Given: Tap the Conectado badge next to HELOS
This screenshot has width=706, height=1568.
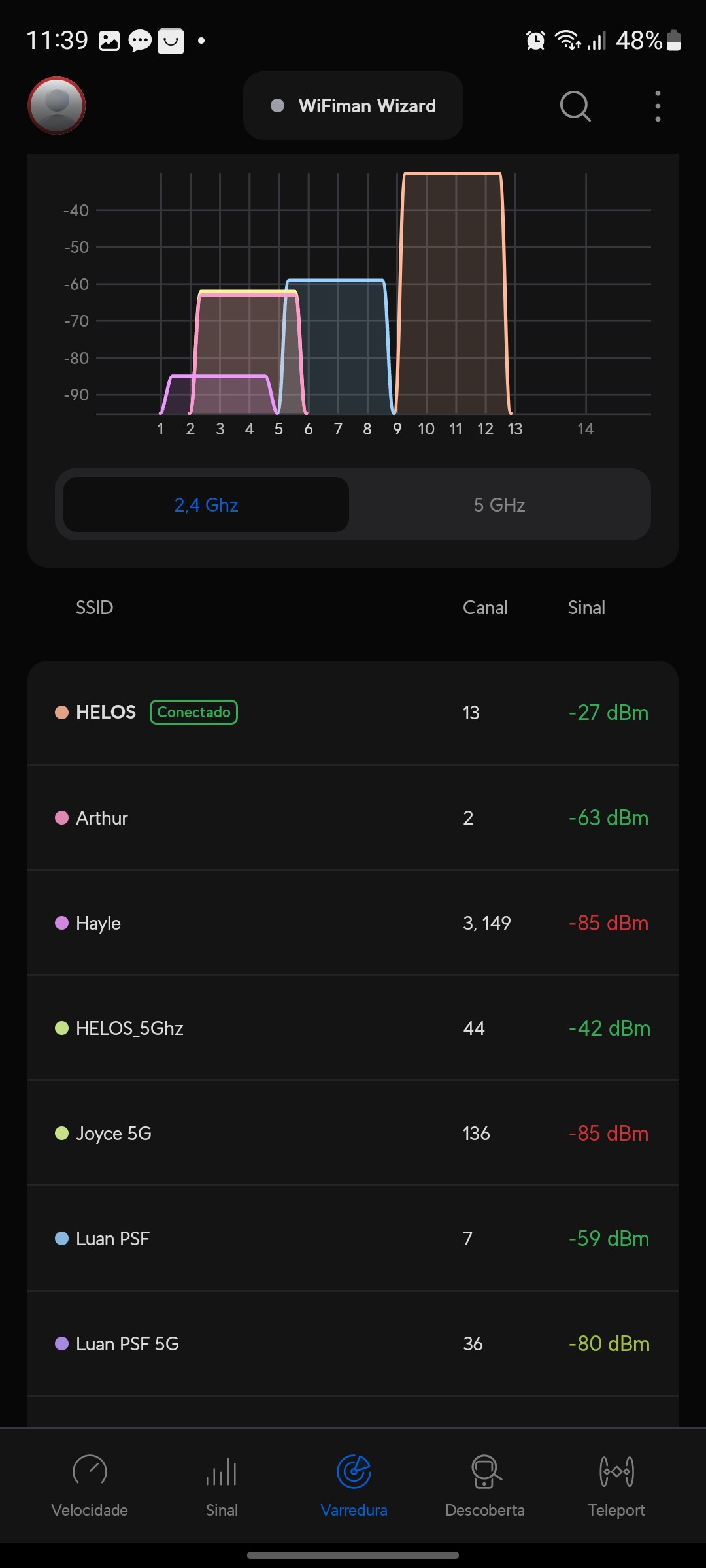Looking at the screenshot, I should tap(193, 712).
